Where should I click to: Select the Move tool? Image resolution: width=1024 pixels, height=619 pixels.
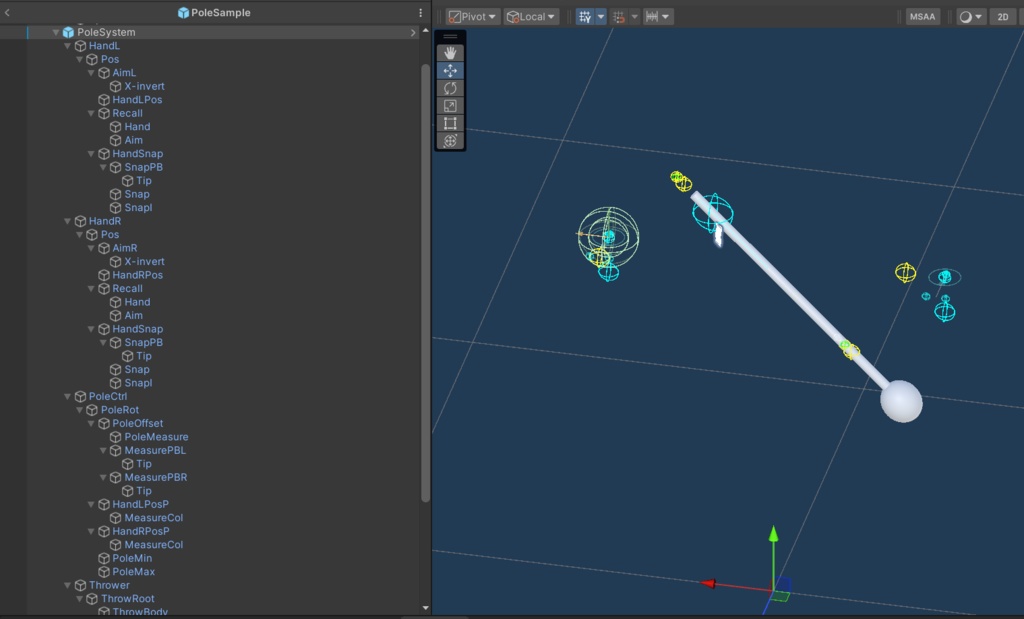click(450, 71)
